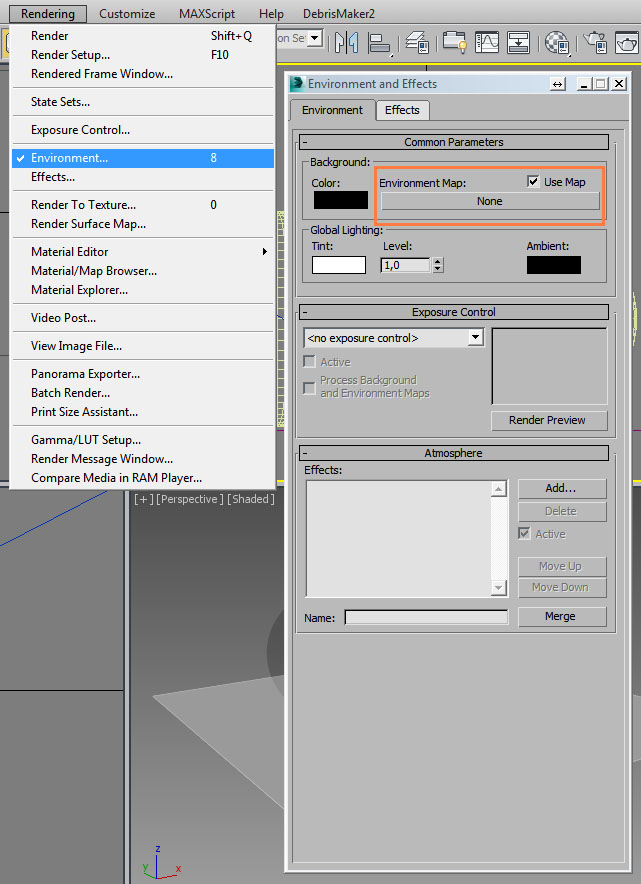Maximize the Environment and Effects dialog
The image size is (641, 884).
tap(601, 84)
